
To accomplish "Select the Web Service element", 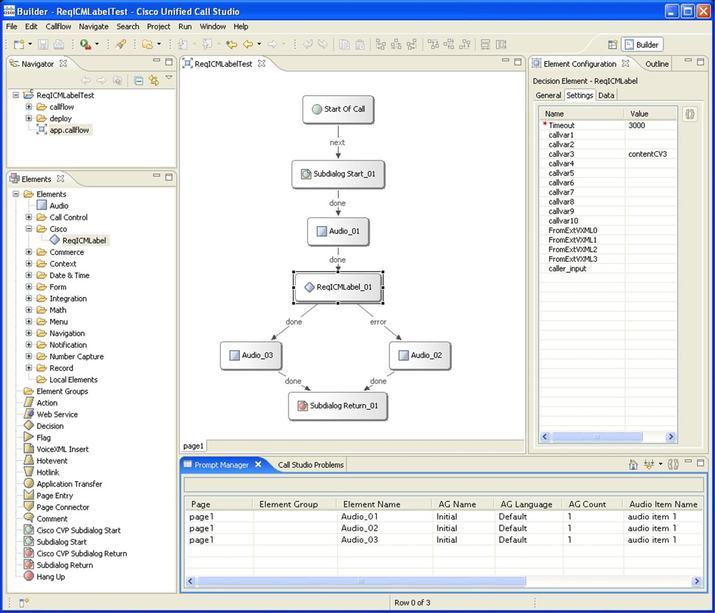I will point(57,414).
